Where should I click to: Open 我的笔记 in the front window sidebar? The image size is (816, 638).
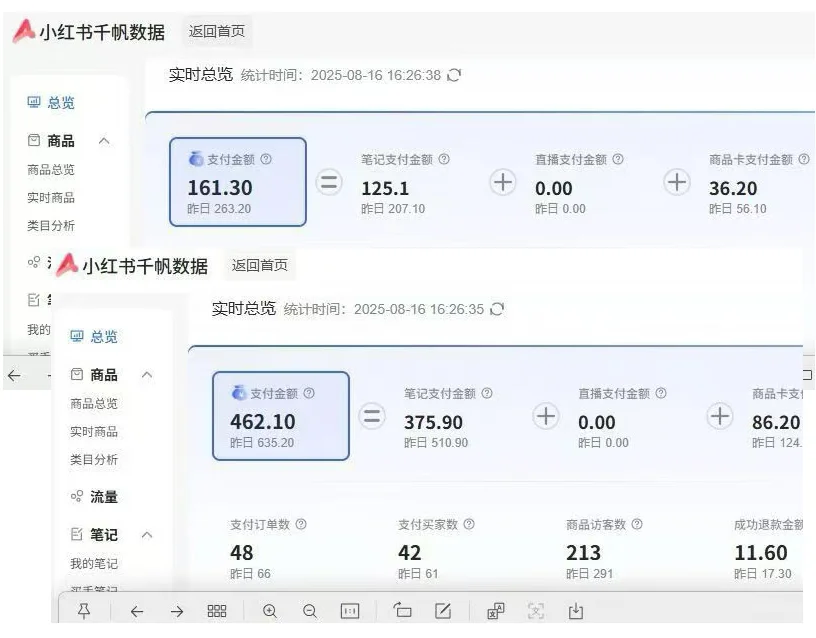pyautogui.click(x=94, y=563)
